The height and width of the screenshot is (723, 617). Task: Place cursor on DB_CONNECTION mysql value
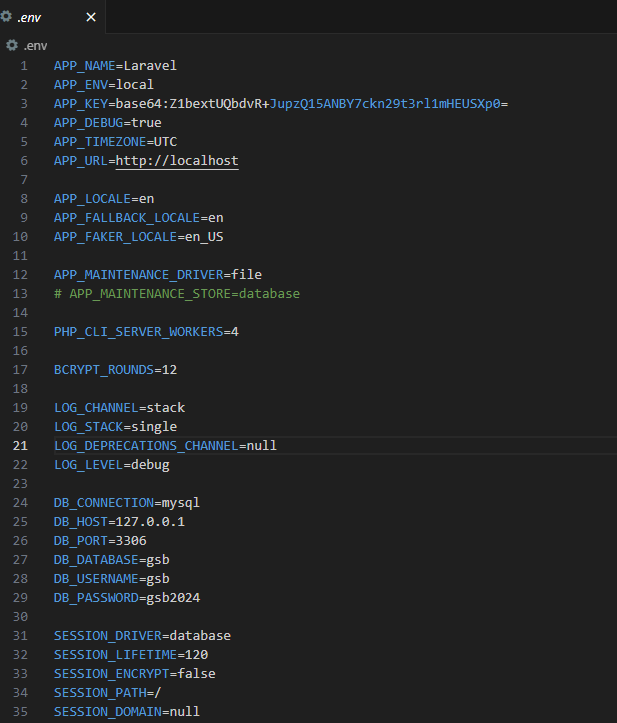point(181,503)
